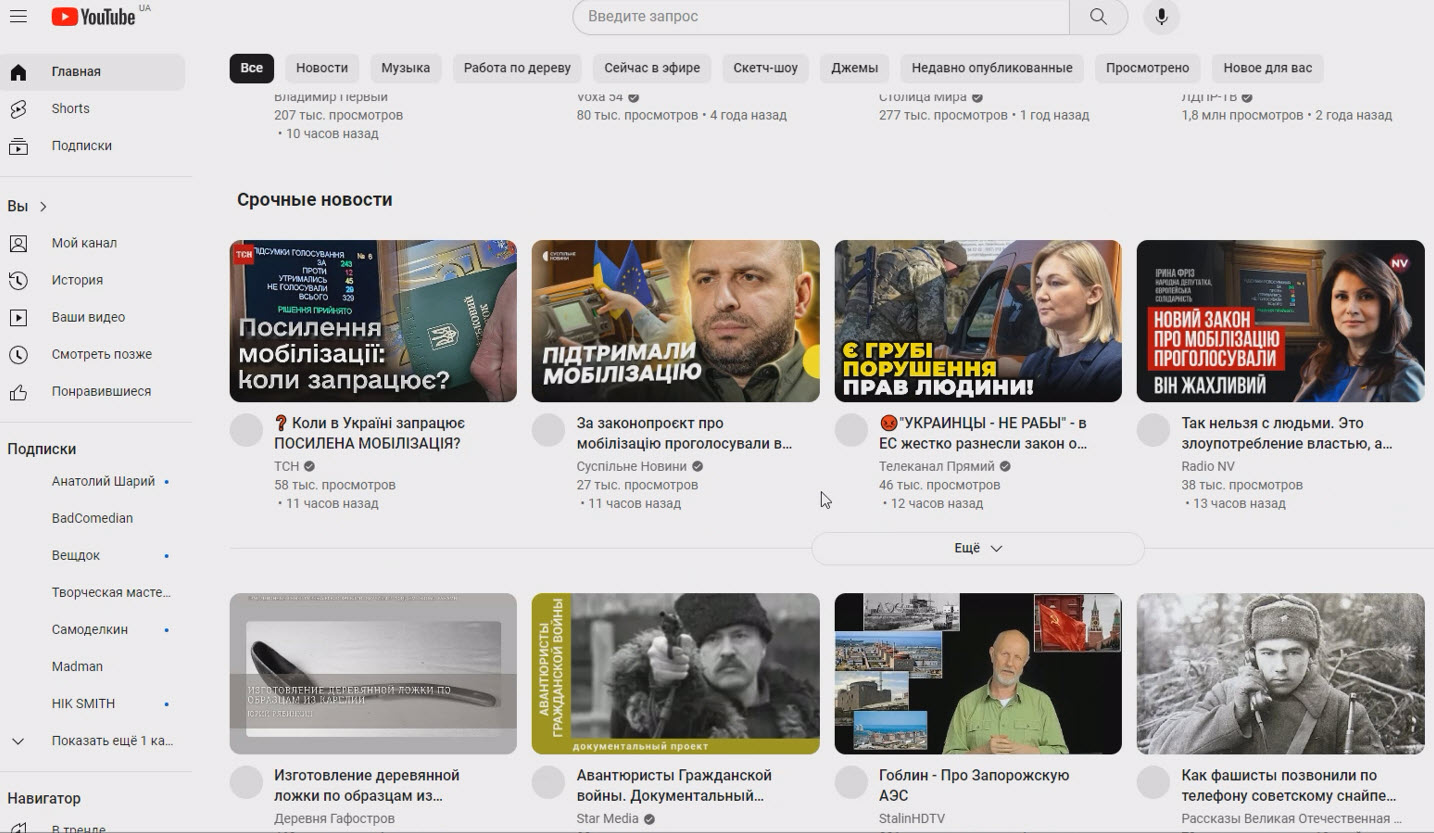Start voice search with microphone icon
Viewport: 1434px width, 833px height.
1161,16
